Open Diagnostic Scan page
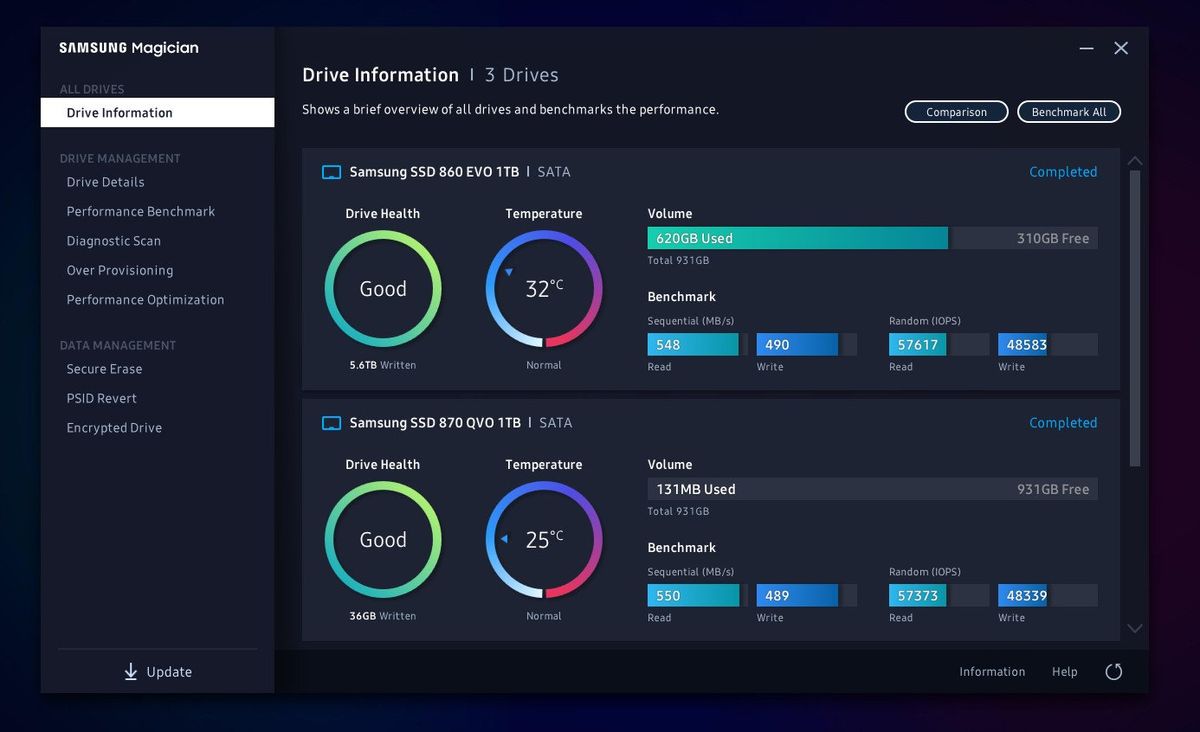This screenshot has width=1200, height=732. tap(113, 241)
